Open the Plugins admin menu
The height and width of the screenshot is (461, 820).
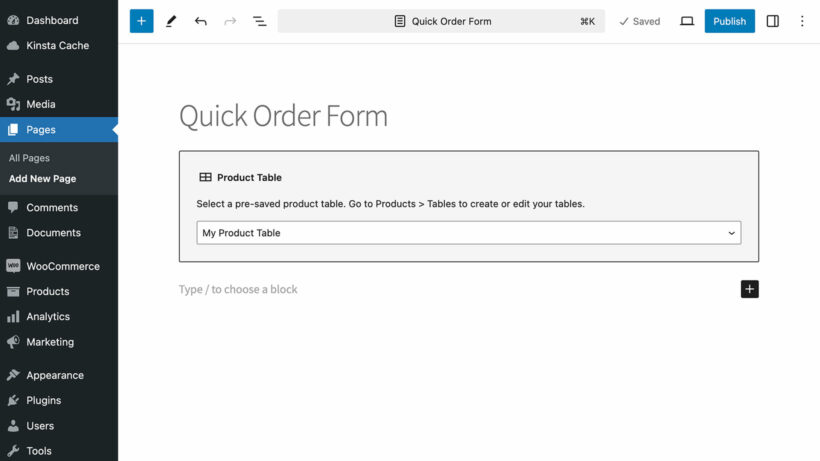(43, 400)
